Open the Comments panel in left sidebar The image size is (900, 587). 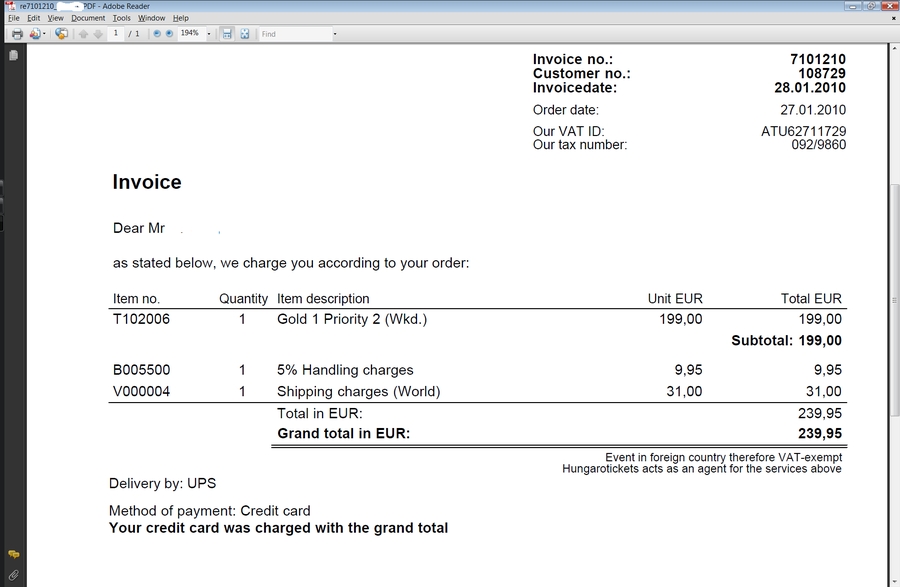pos(13,554)
